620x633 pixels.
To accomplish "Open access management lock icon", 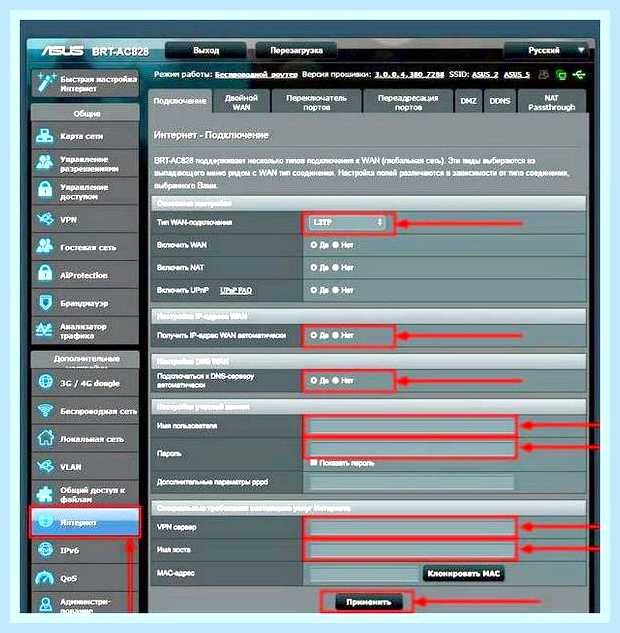I will (45, 190).
